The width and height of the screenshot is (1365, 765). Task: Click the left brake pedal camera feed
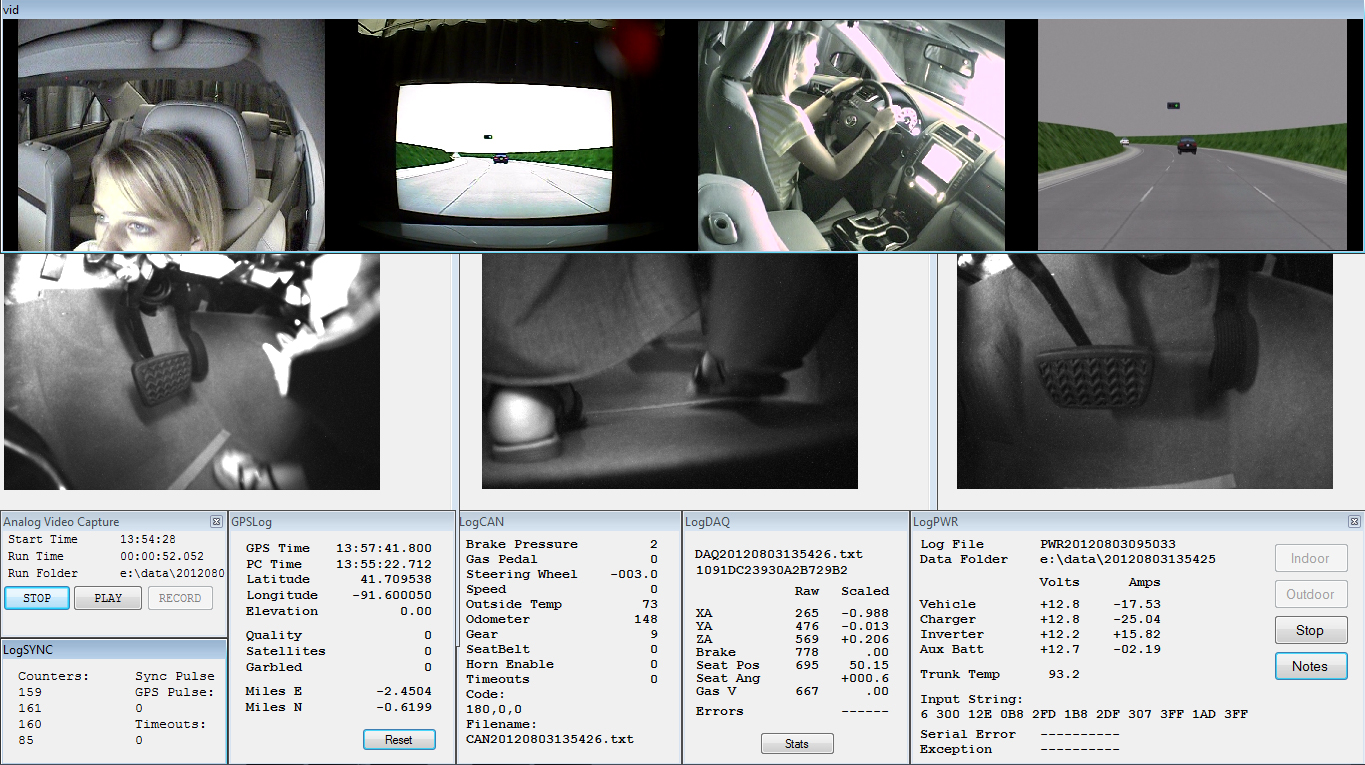(x=192, y=372)
